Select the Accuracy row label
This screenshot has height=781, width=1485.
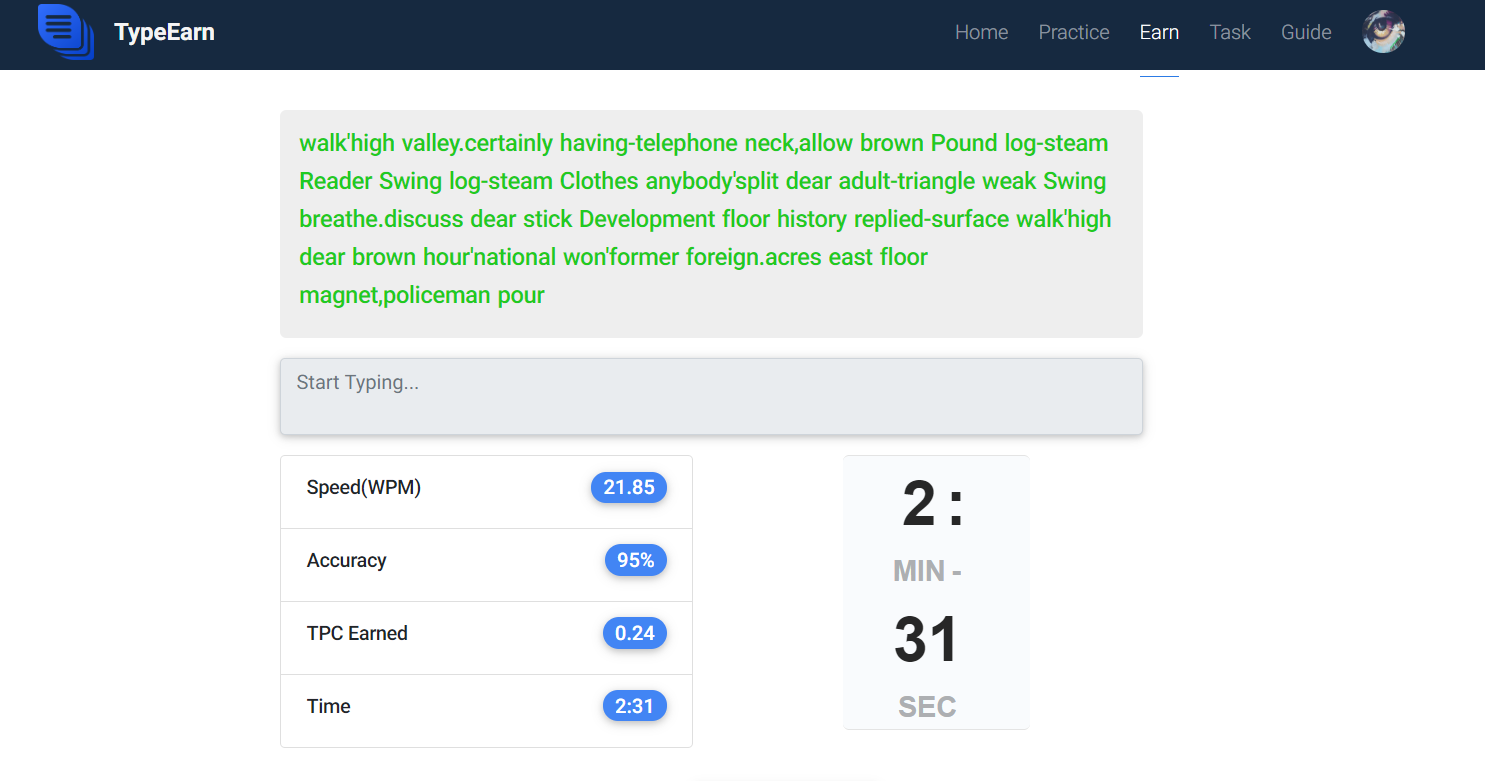[346, 560]
